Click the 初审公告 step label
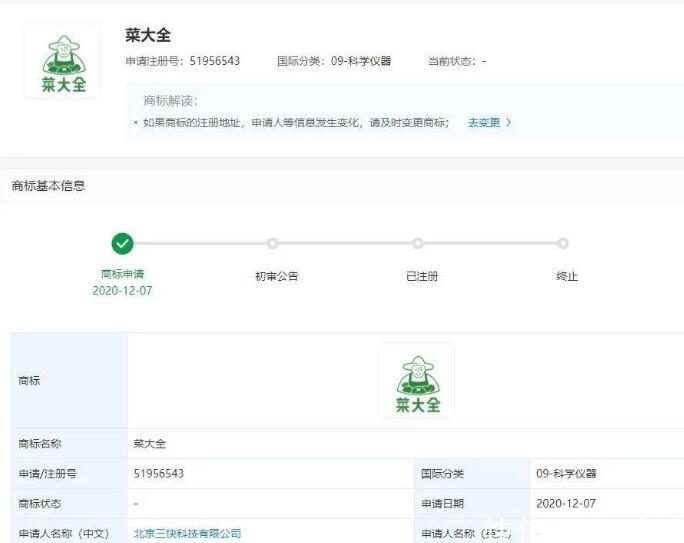Screen dimensions: 684x543 pyautogui.click(x=277, y=276)
